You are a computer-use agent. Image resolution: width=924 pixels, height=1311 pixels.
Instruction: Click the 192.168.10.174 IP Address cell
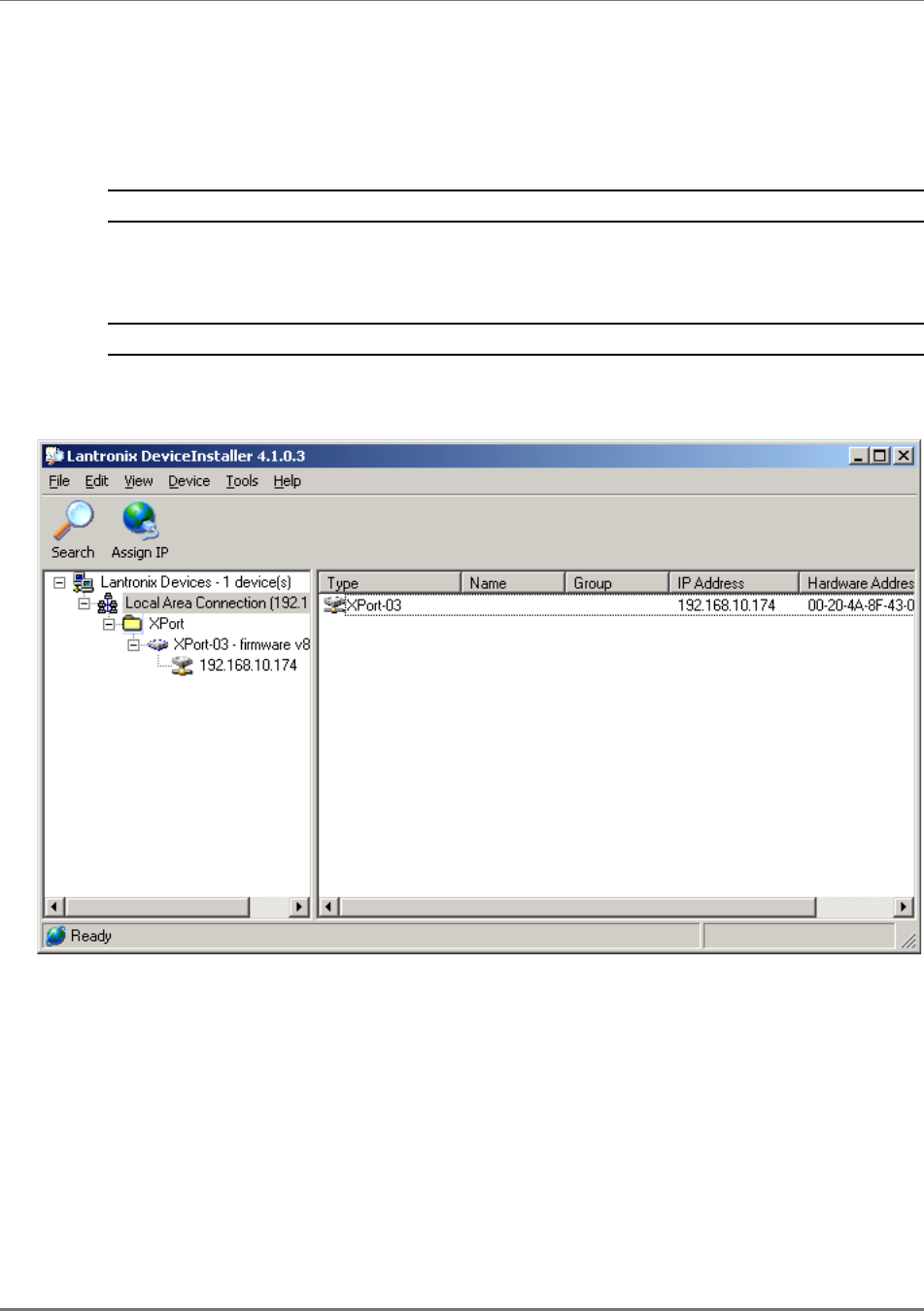pyautogui.click(x=726, y=605)
